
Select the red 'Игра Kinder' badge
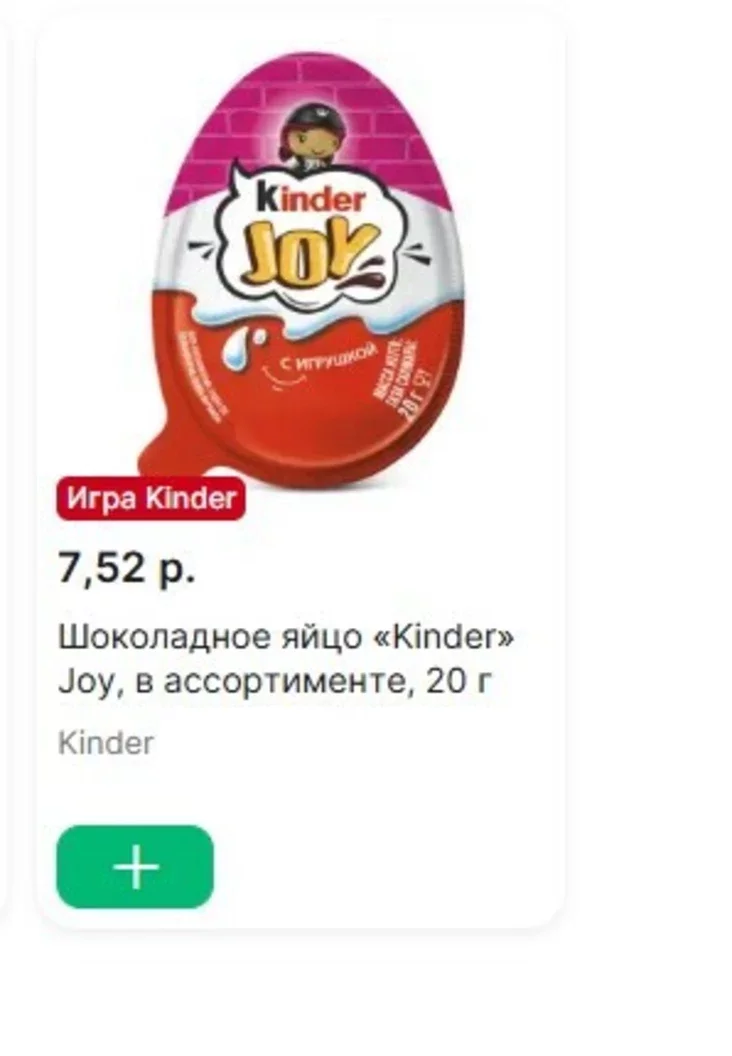(151, 498)
